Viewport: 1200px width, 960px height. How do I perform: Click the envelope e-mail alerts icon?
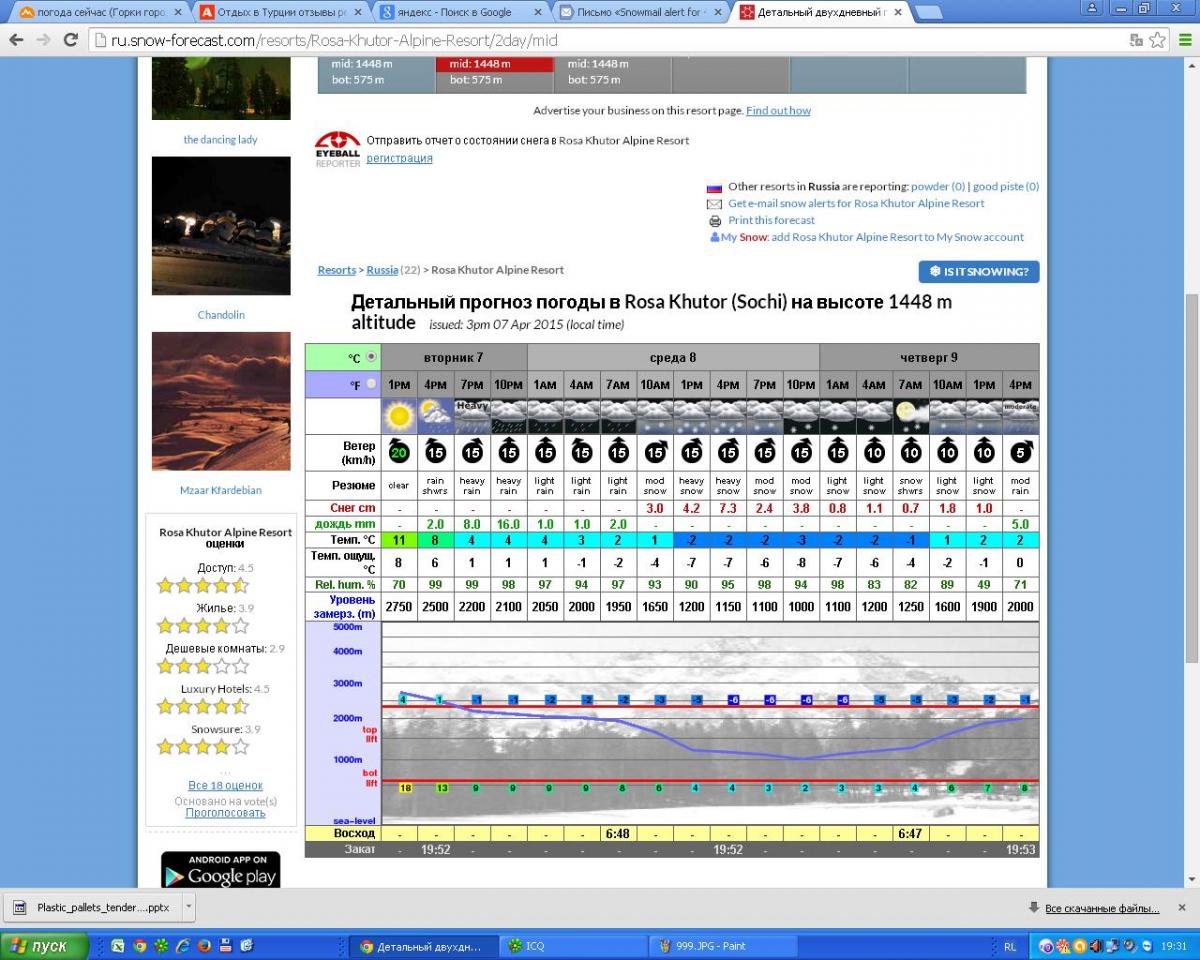(x=714, y=204)
